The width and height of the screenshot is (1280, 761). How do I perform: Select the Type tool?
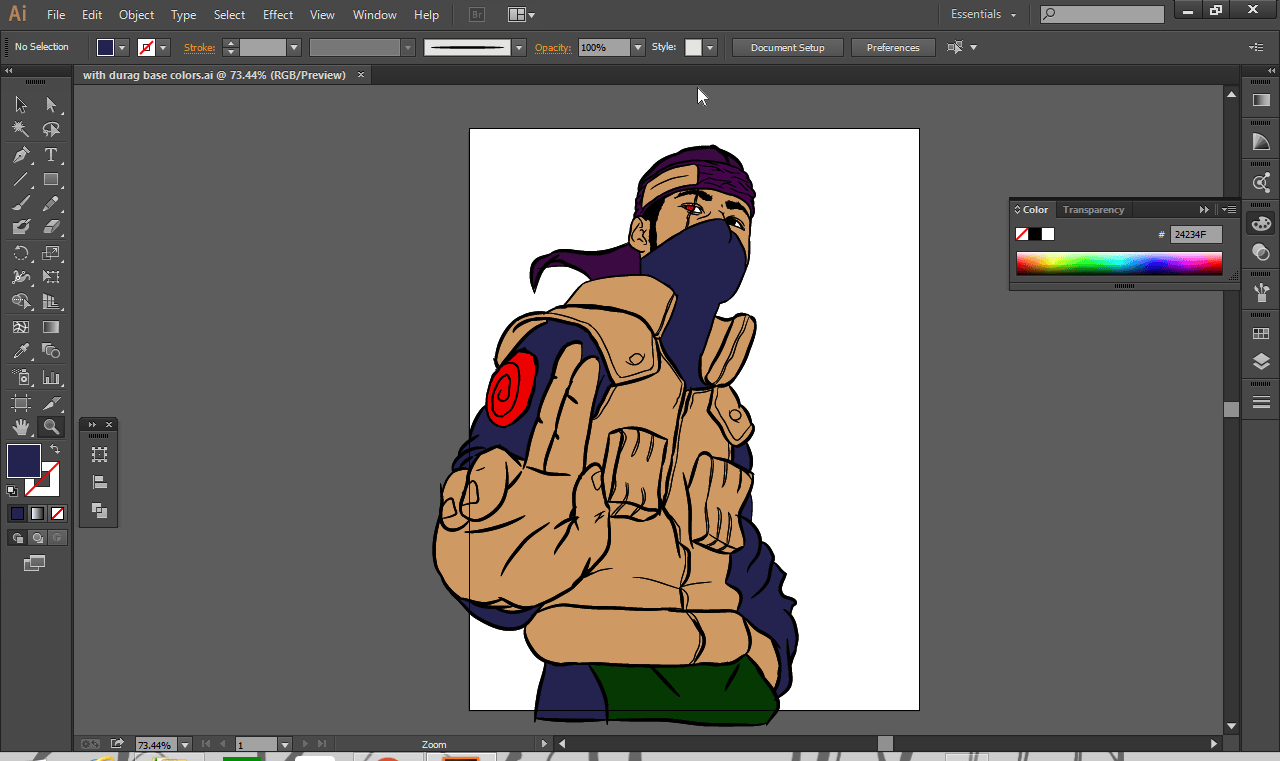click(51, 155)
